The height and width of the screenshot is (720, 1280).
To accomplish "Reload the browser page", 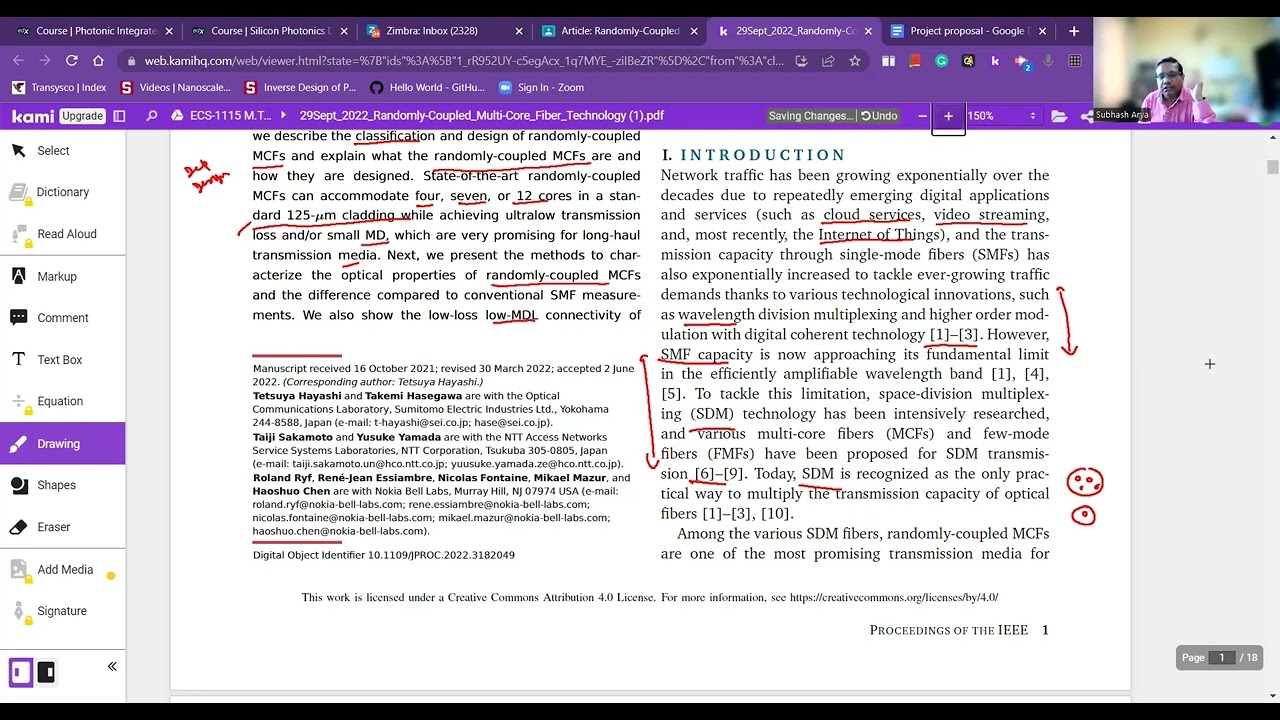I will (x=72, y=61).
